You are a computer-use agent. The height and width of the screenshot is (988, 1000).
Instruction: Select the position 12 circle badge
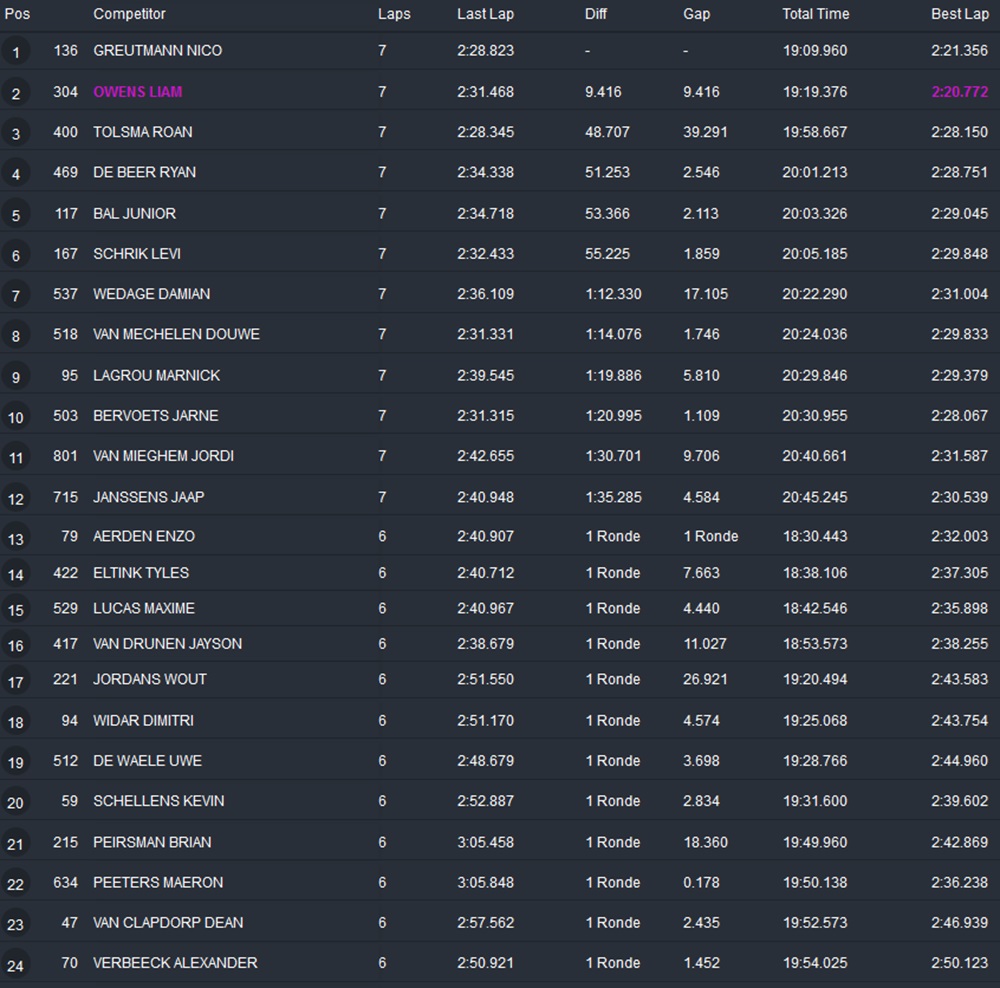click(x=15, y=498)
